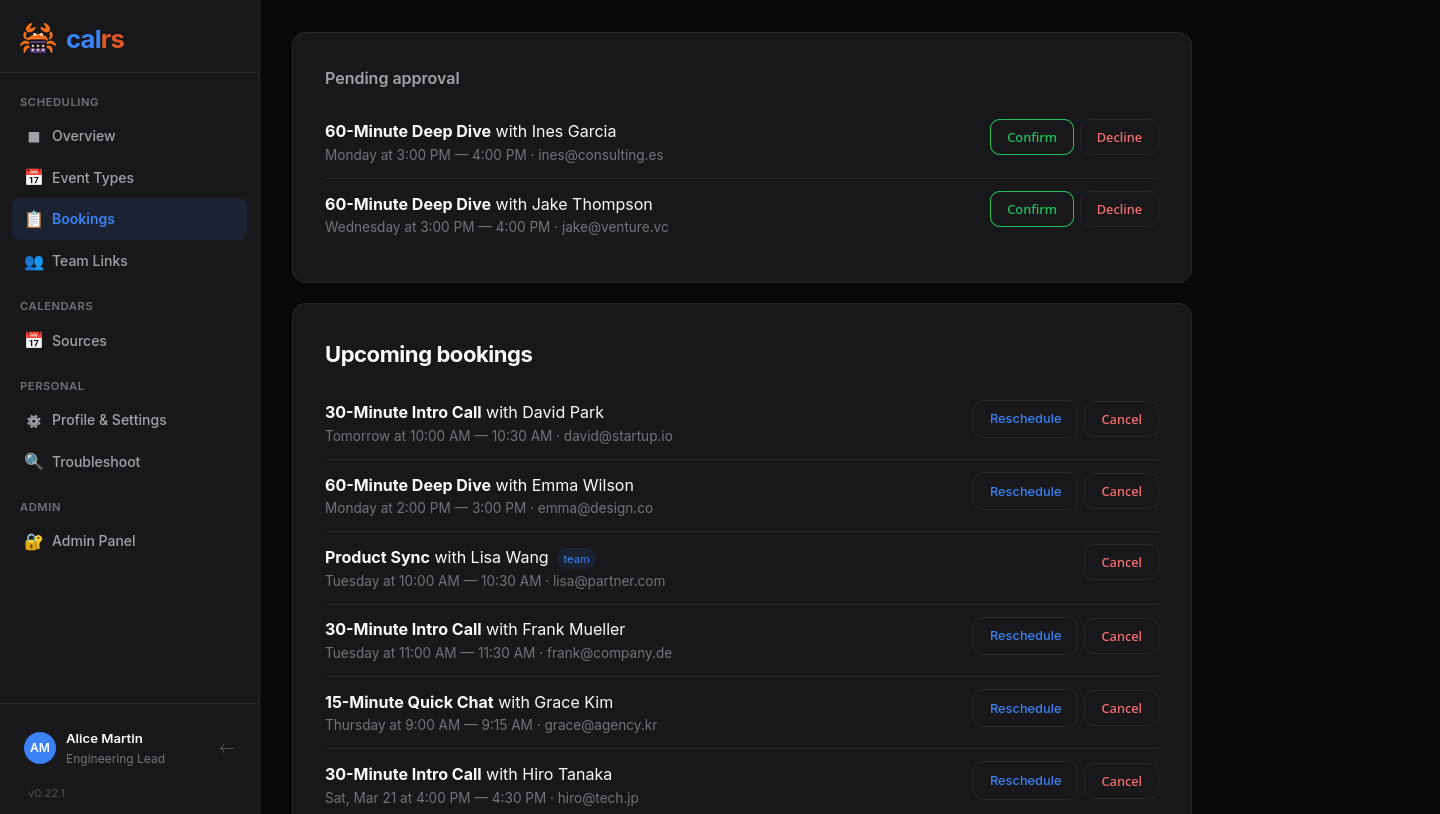The width and height of the screenshot is (1440, 814).
Task: Reschedule Grace Kim's Quick Chat
Action: [x=1025, y=708]
